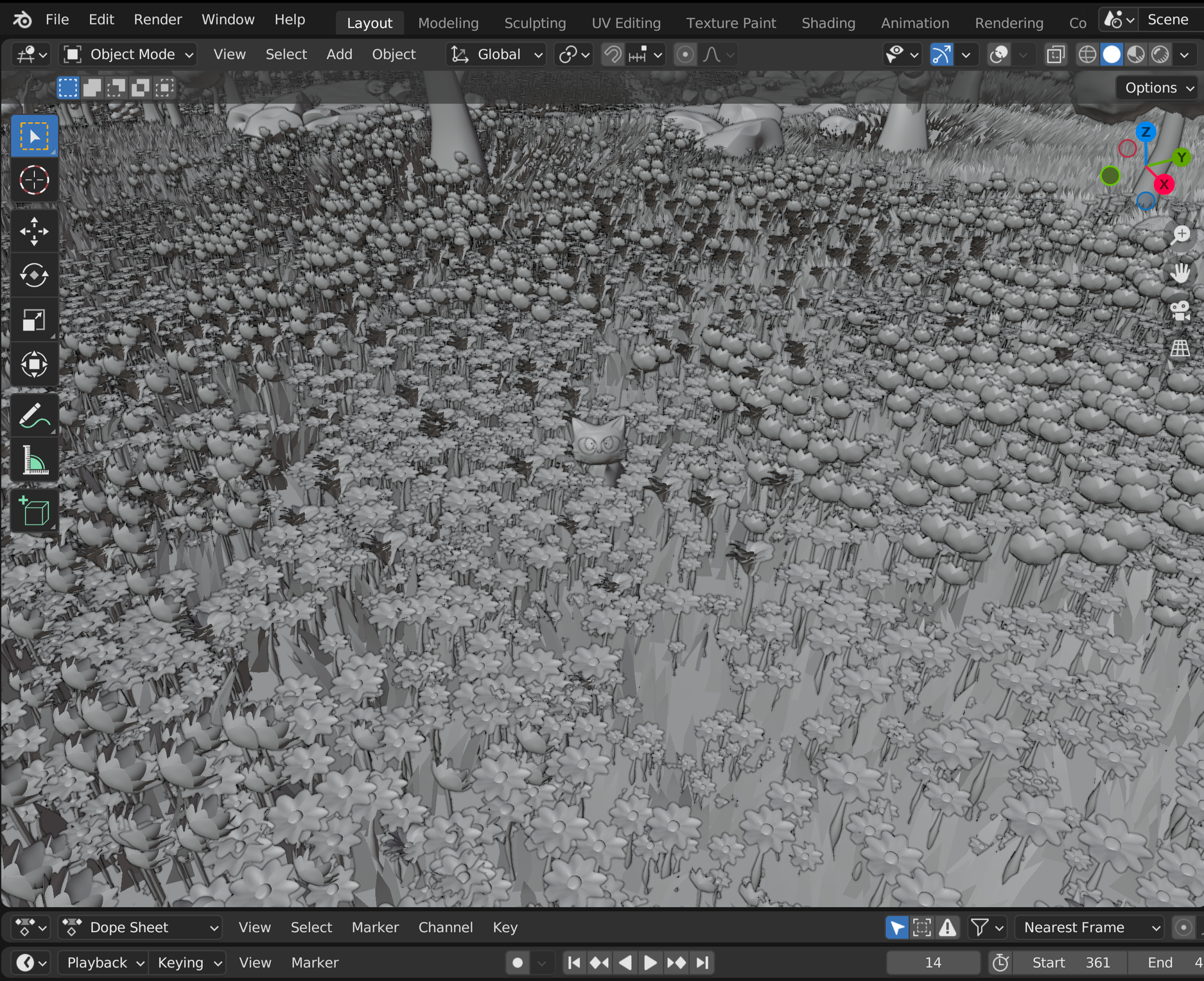Toggle snapping magnet

[x=613, y=55]
